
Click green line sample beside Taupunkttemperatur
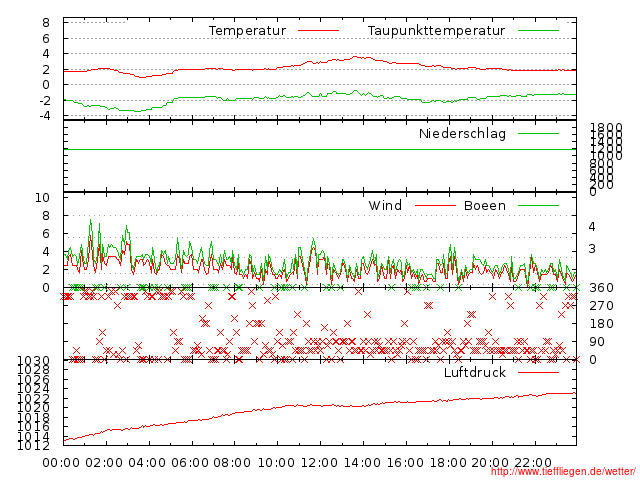538,31
